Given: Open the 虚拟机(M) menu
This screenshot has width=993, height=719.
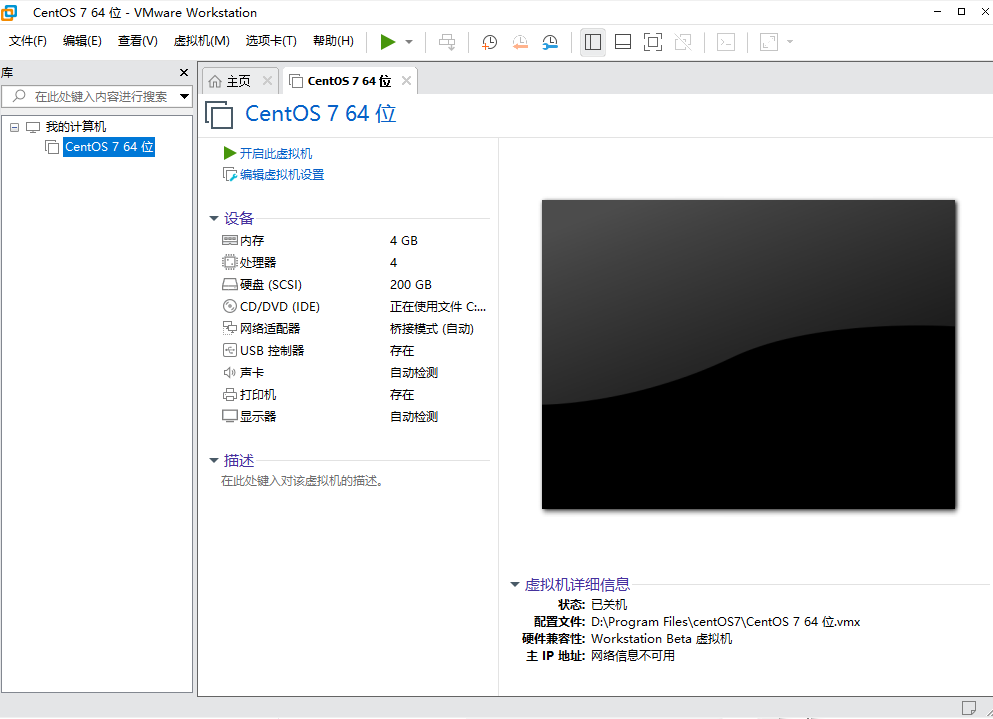Looking at the screenshot, I should pyautogui.click(x=201, y=41).
